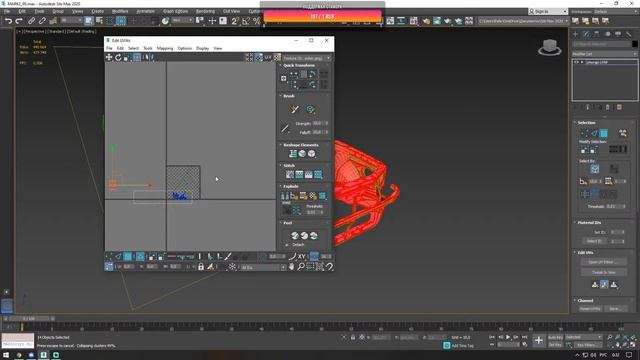Open Display menu in Edit UVWs
The width and height of the screenshot is (640, 360).
202,48
